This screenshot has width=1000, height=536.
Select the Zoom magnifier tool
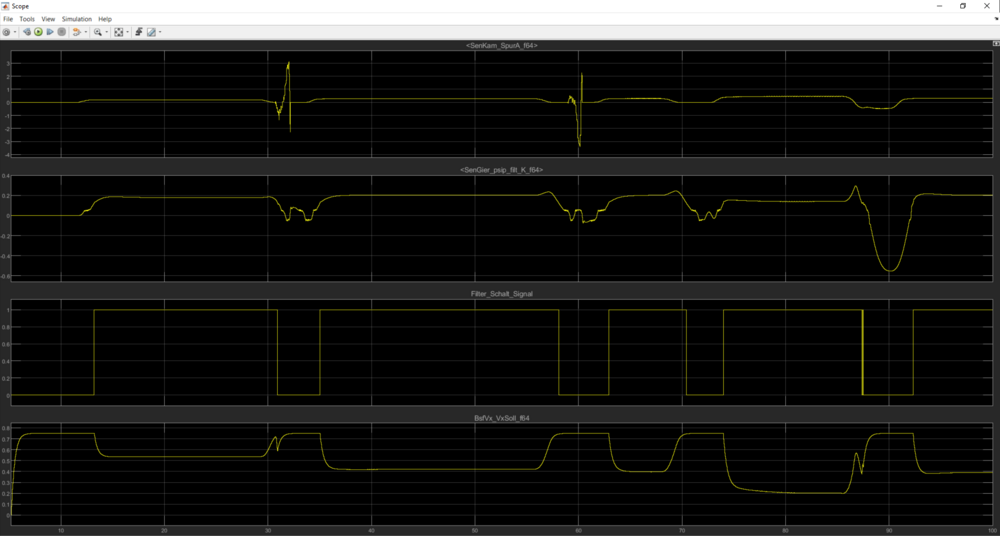tap(97, 32)
